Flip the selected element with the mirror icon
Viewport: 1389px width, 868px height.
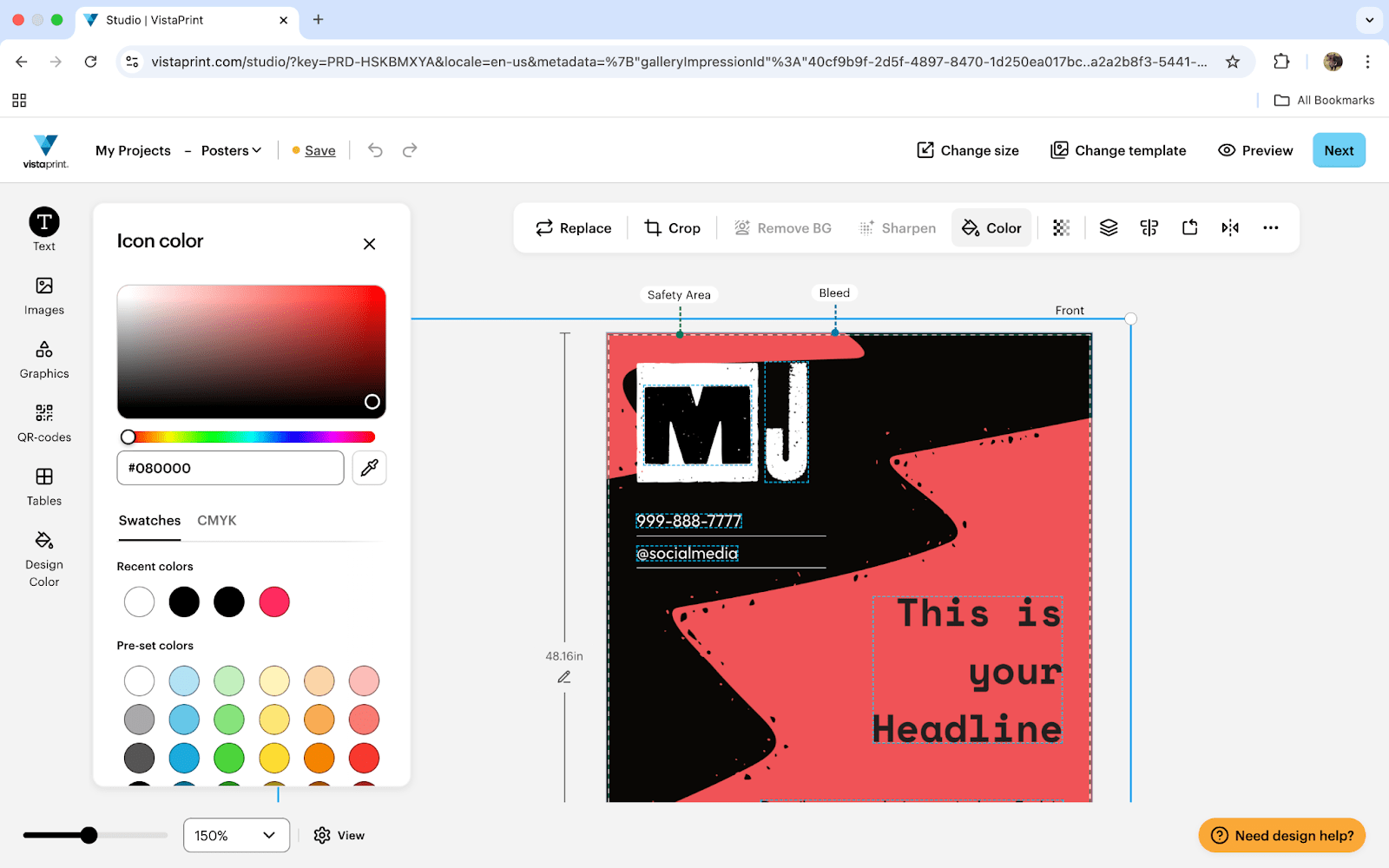(1229, 227)
